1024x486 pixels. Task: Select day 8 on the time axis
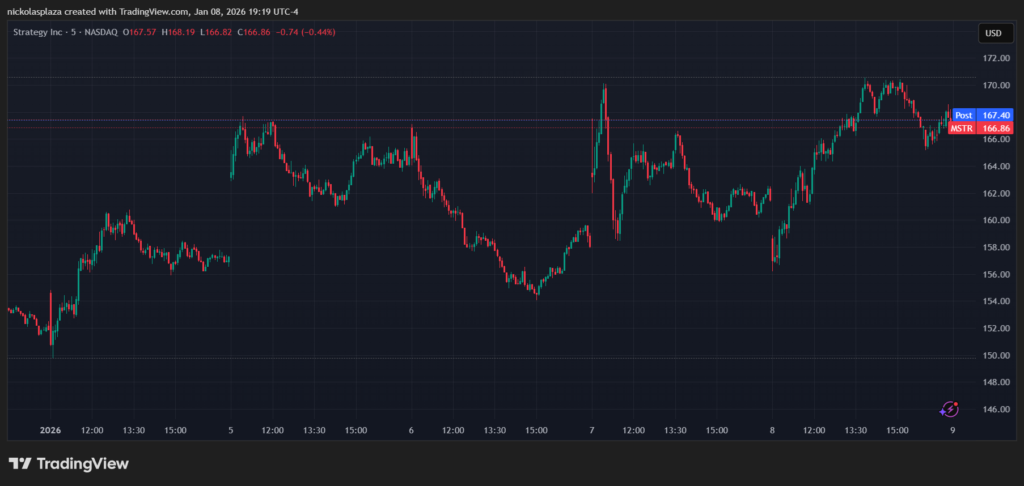772,430
